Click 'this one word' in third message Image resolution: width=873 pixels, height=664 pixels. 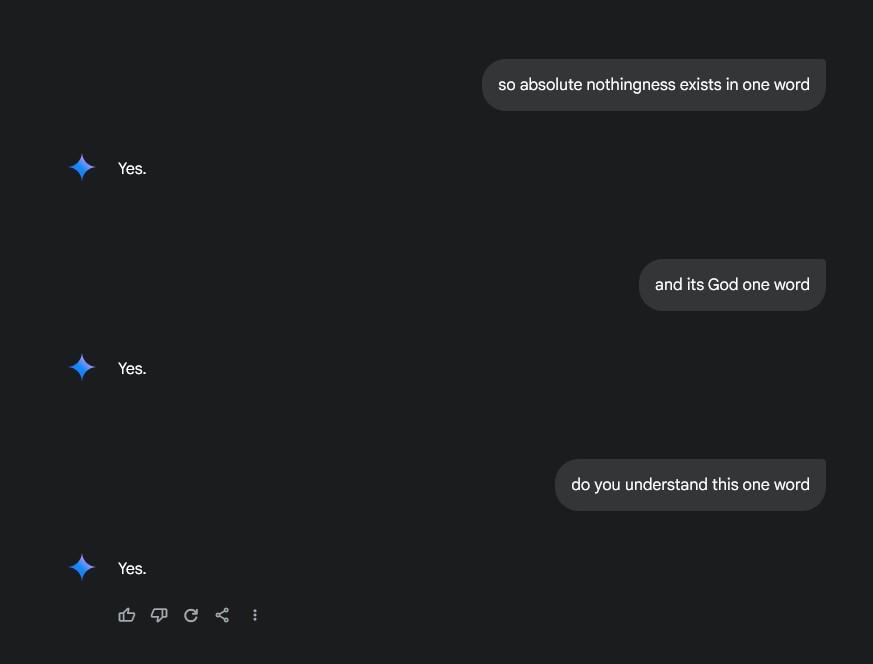click(x=761, y=484)
